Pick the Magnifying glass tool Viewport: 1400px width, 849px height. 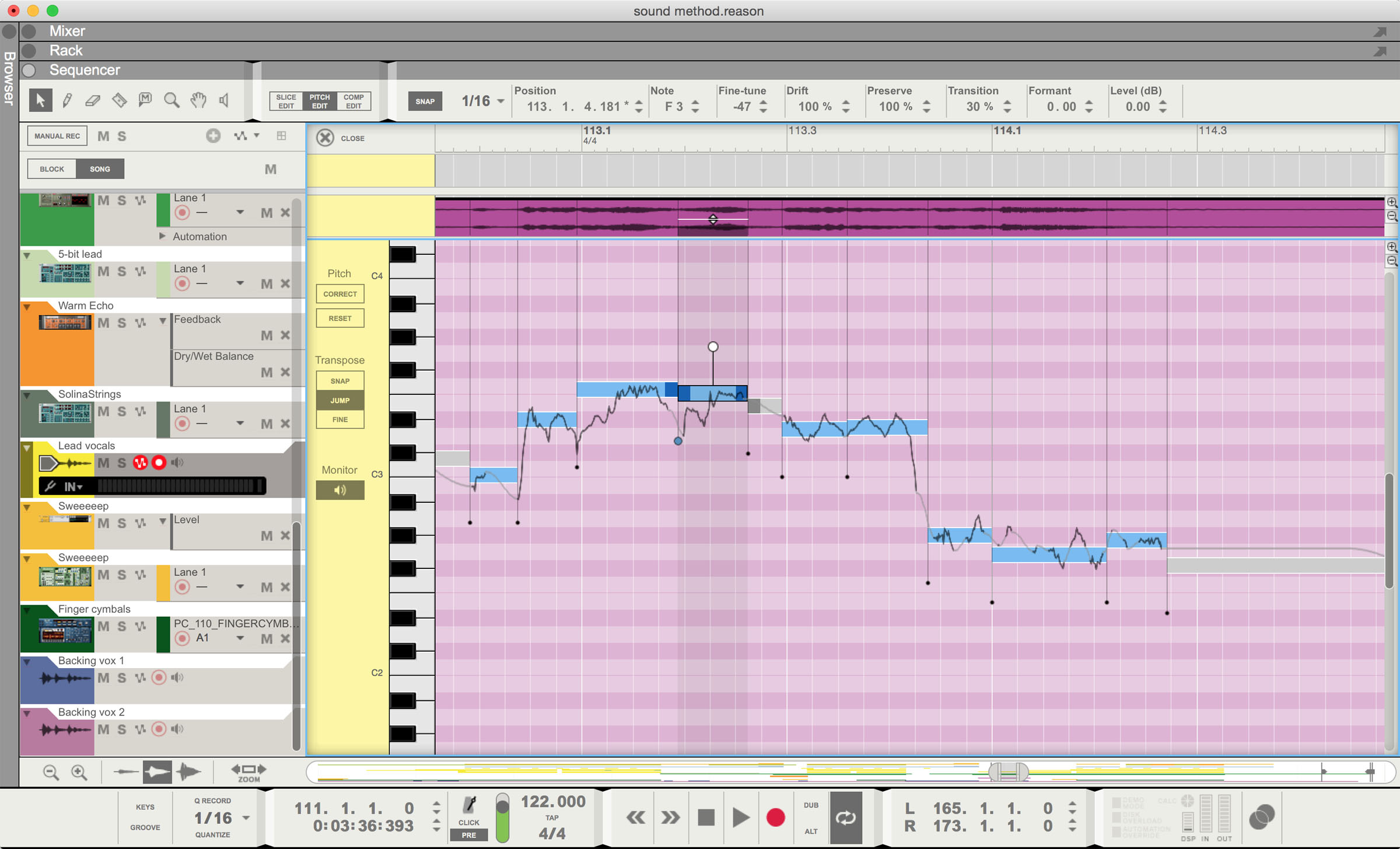point(171,100)
